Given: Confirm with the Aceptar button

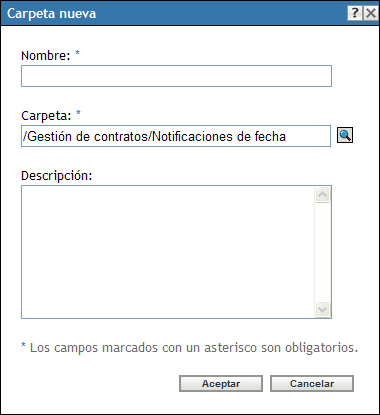Looking at the screenshot, I should pyautogui.click(x=221, y=384).
